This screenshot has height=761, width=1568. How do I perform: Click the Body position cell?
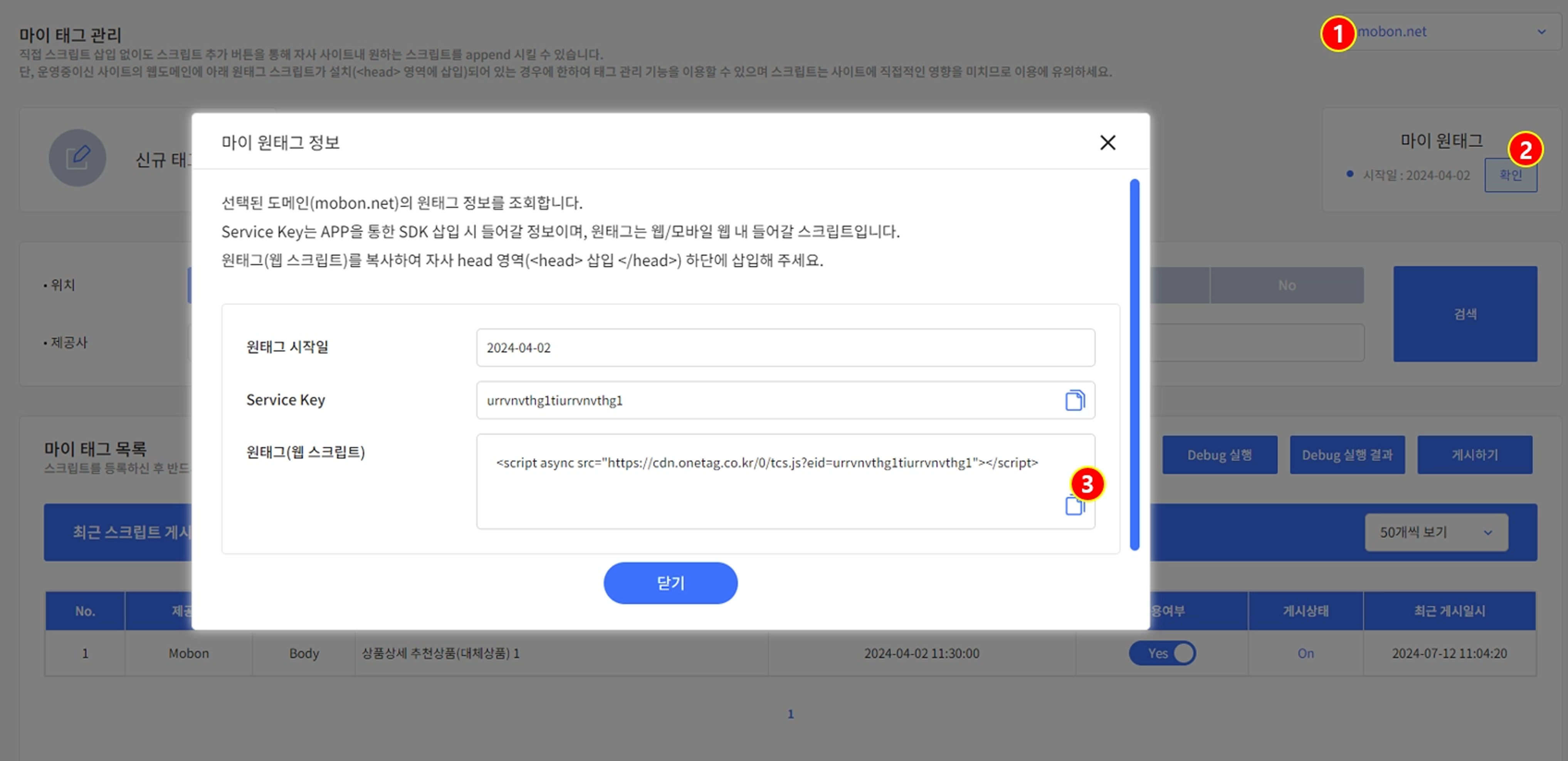[x=303, y=653]
